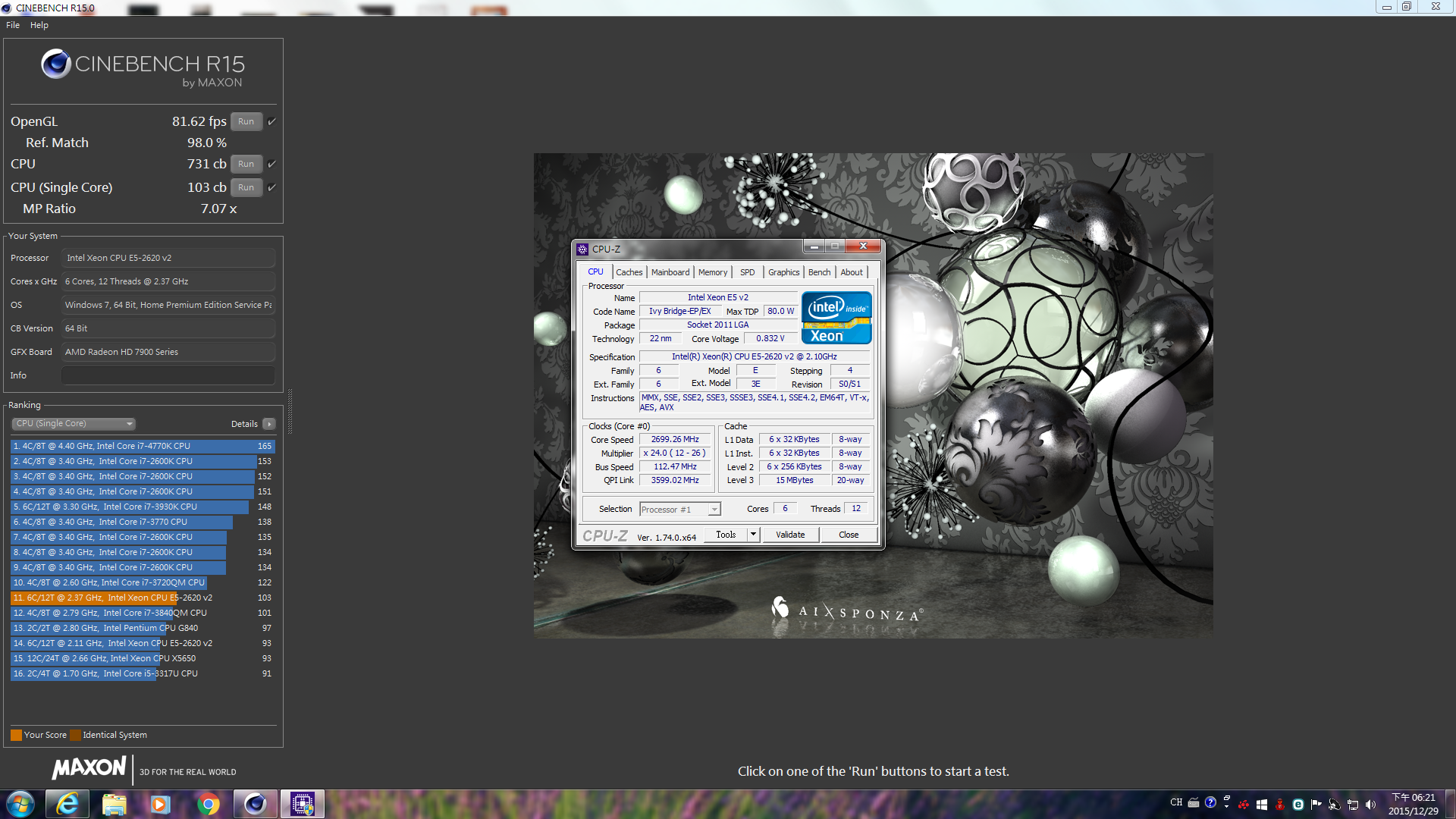Select highlighted ranking row 11 Xeon E5-2620 v2
Viewport: 1456px width, 819px height.
(143, 598)
